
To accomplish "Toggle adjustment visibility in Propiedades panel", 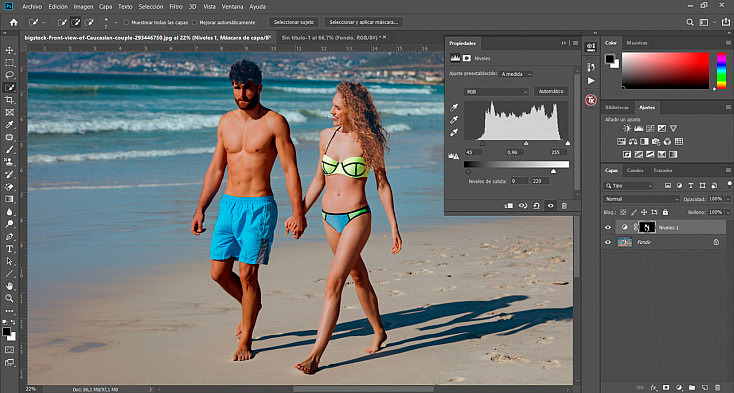I will click(550, 205).
